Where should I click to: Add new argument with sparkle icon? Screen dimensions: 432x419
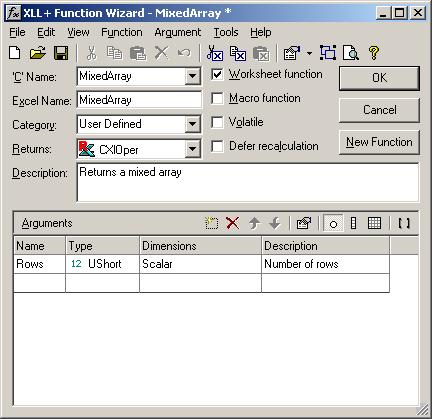click(211, 223)
